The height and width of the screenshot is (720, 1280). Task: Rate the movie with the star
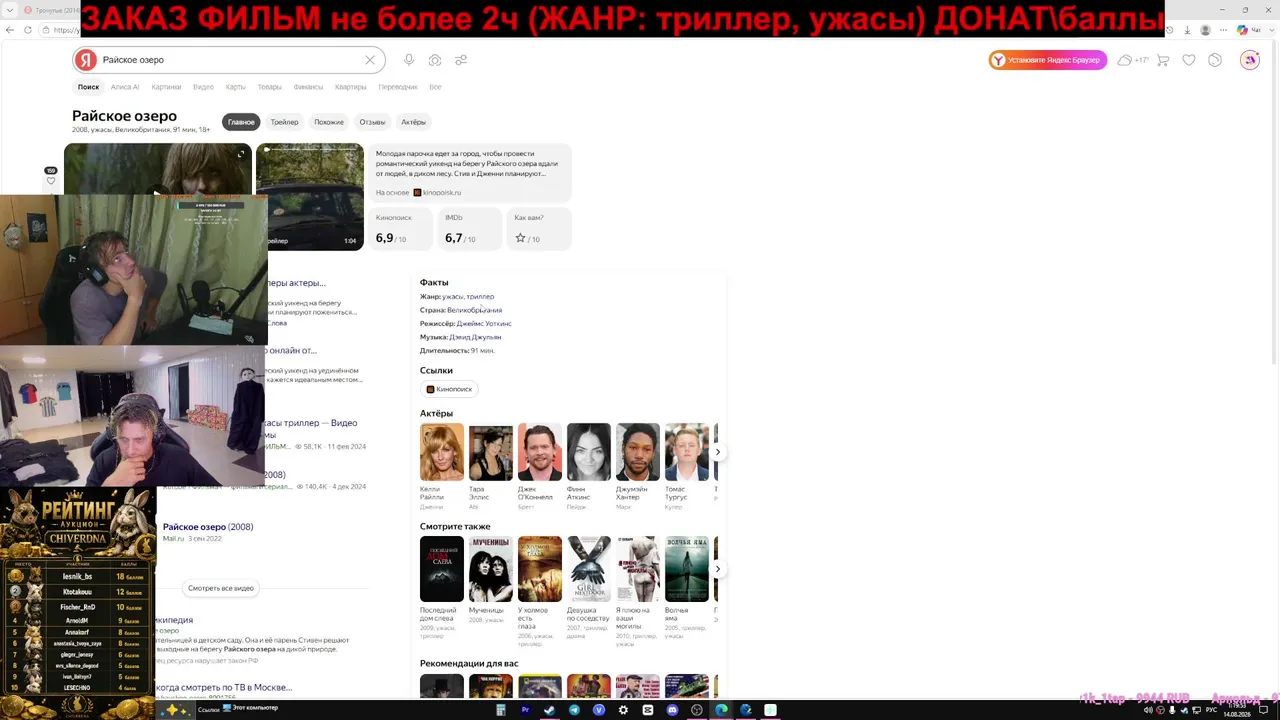(x=520, y=238)
